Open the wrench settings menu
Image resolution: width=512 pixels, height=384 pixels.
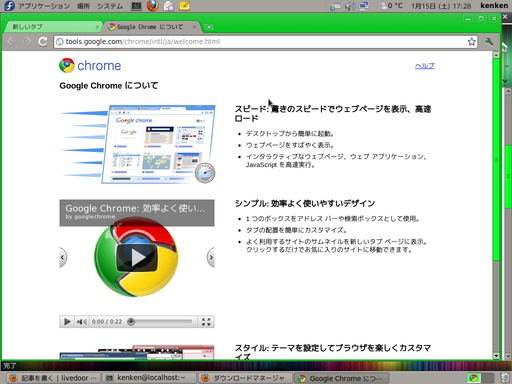coord(489,42)
